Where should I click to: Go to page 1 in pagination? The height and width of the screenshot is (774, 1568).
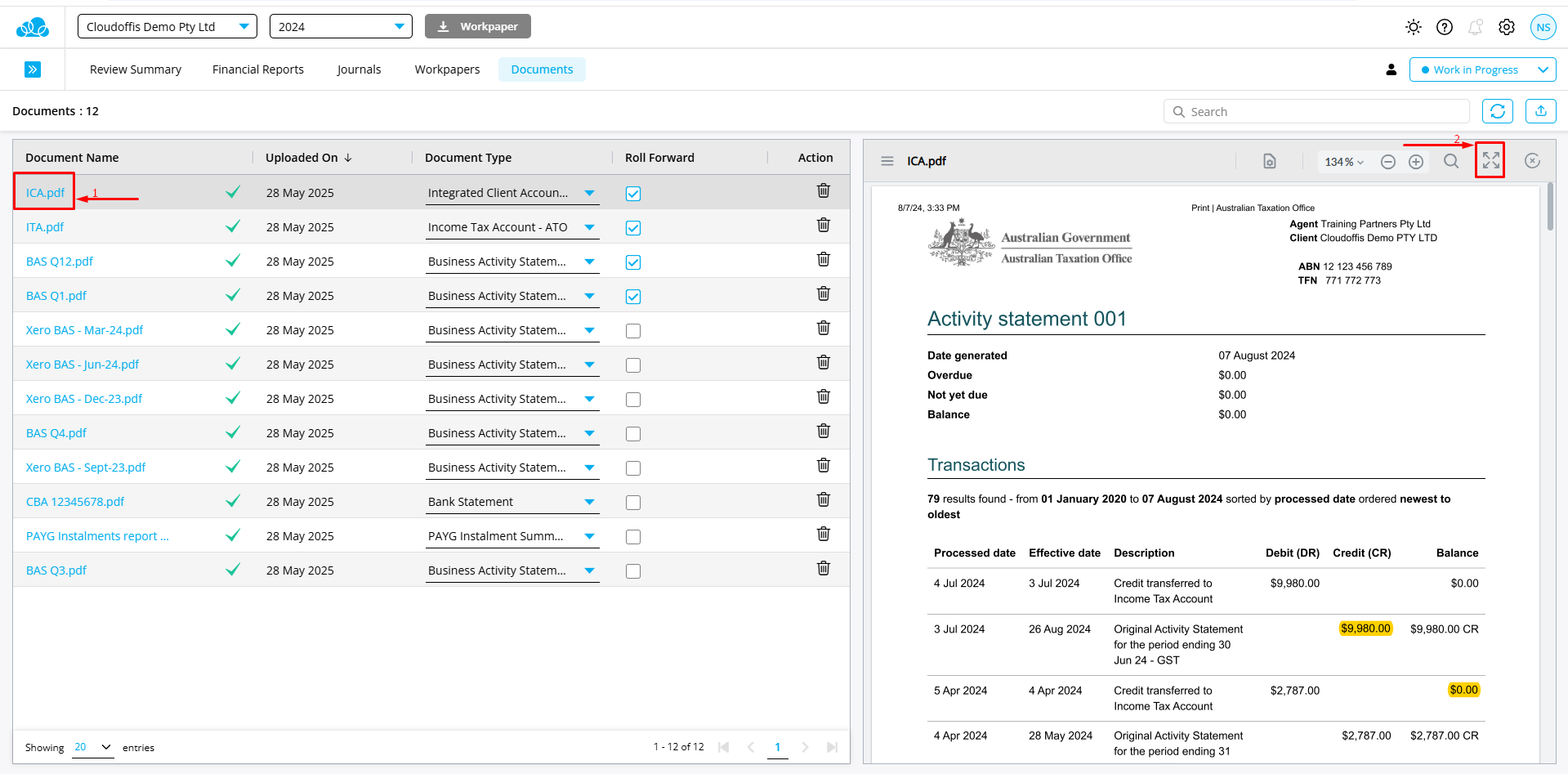pyautogui.click(x=777, y=747)
